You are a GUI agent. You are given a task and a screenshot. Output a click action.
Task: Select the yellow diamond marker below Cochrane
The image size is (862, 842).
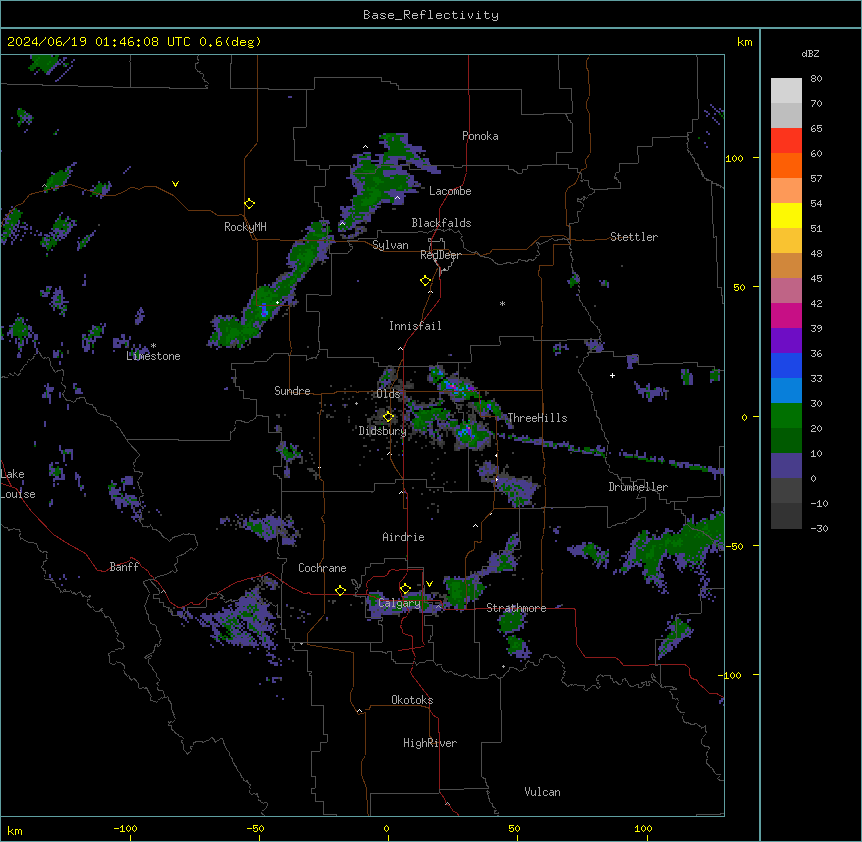[340, 590]
